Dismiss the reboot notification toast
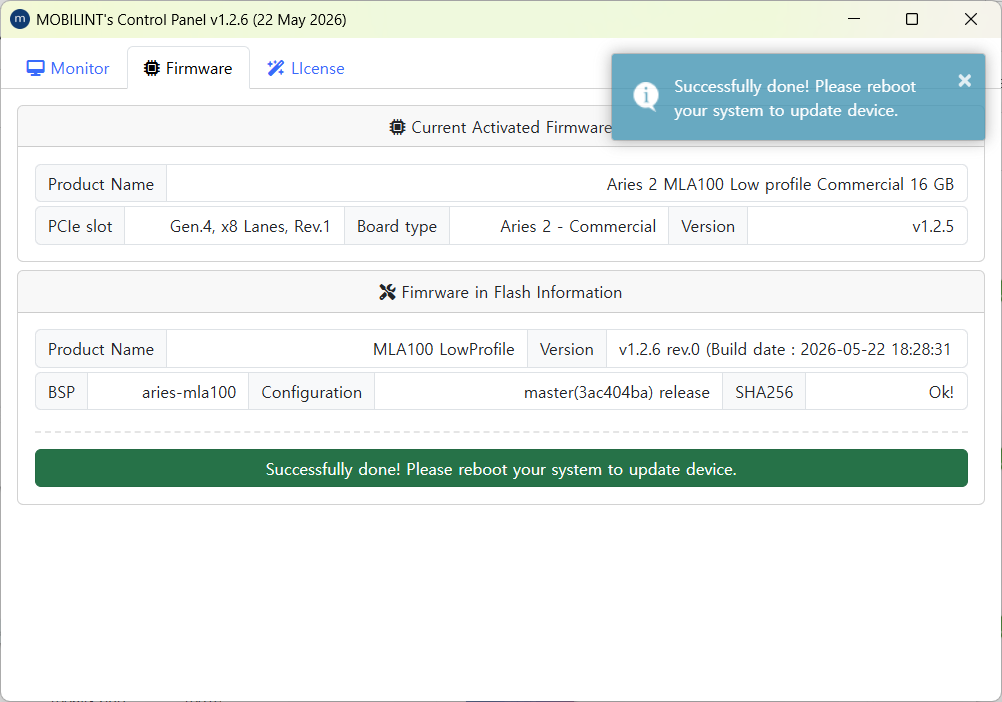The width and height of the screenshot is (1002, 702). (964, 80)
